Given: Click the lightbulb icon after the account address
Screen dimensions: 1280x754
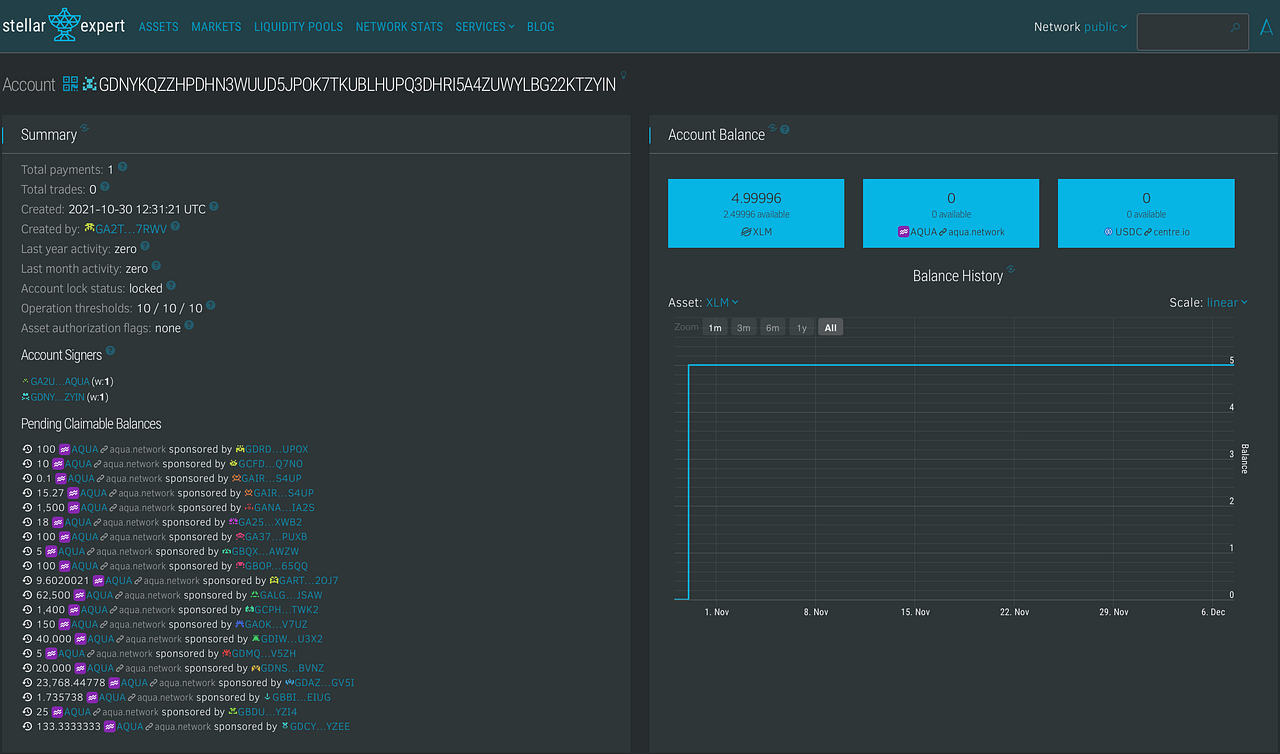Looking at the screenshot, I should pyautogui.click(x=624, y=75).
